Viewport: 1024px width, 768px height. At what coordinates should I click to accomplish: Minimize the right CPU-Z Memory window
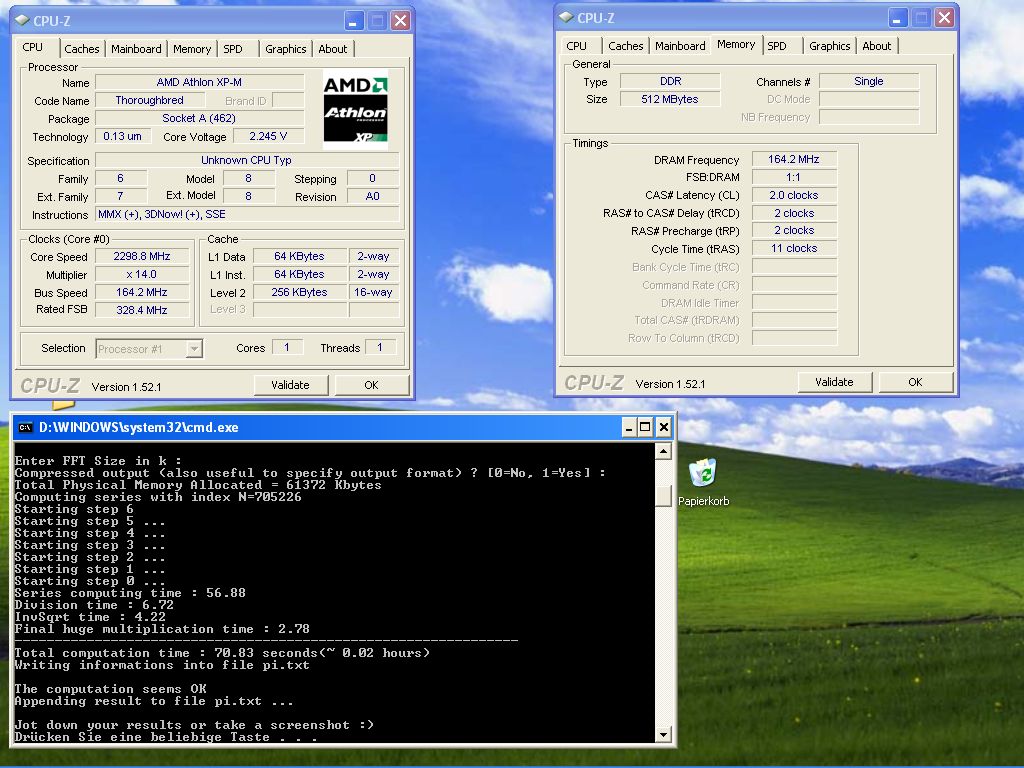897,18
